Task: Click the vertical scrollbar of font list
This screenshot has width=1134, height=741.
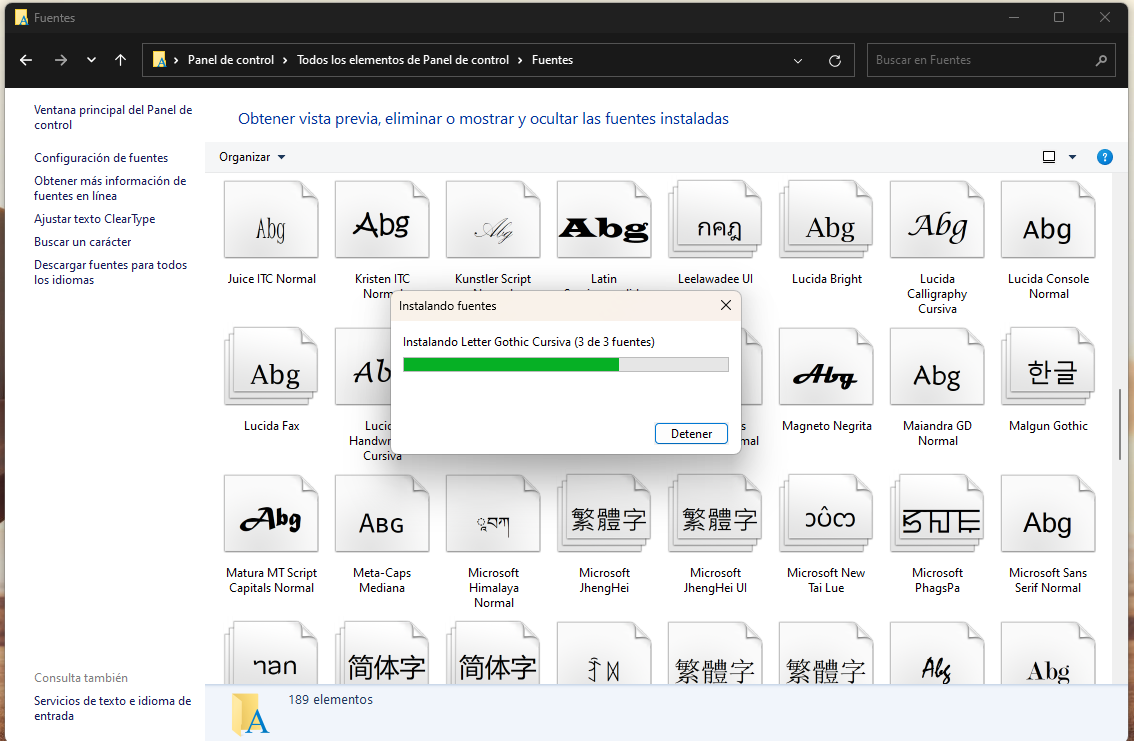Action: 1120,424
